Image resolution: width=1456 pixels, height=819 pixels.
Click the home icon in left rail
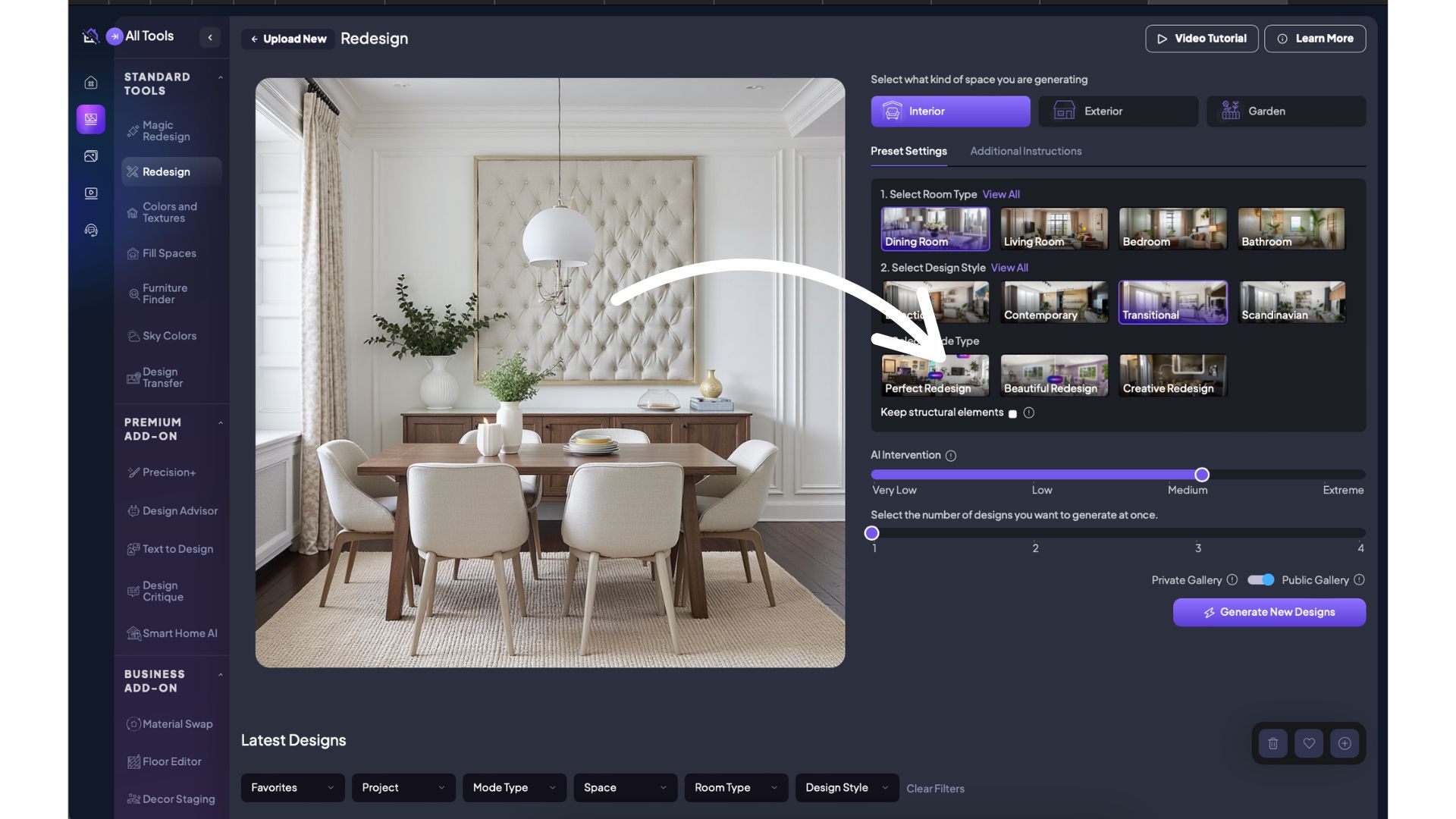[91, 83]
